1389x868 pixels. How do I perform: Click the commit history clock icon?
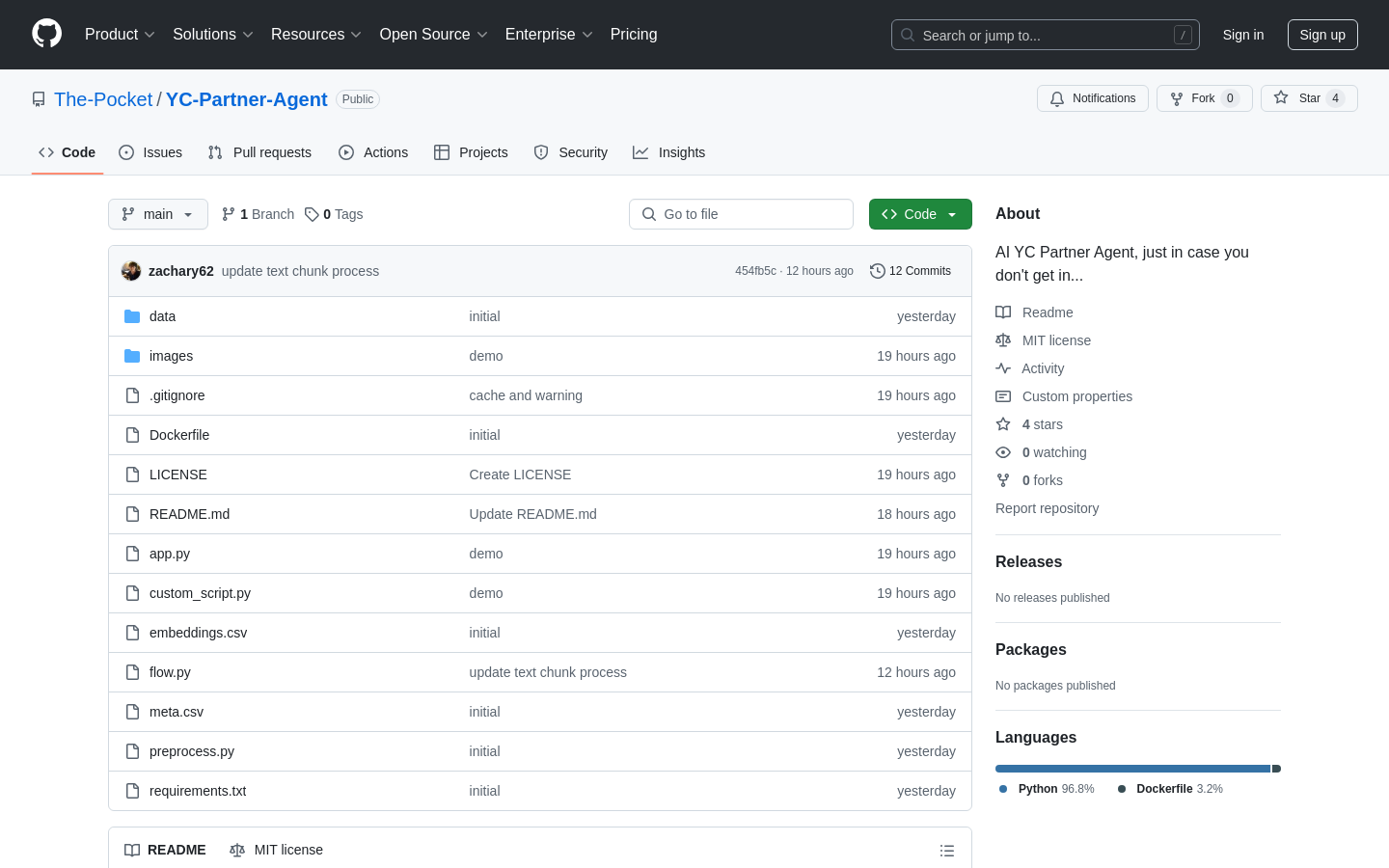coord(877,271)
